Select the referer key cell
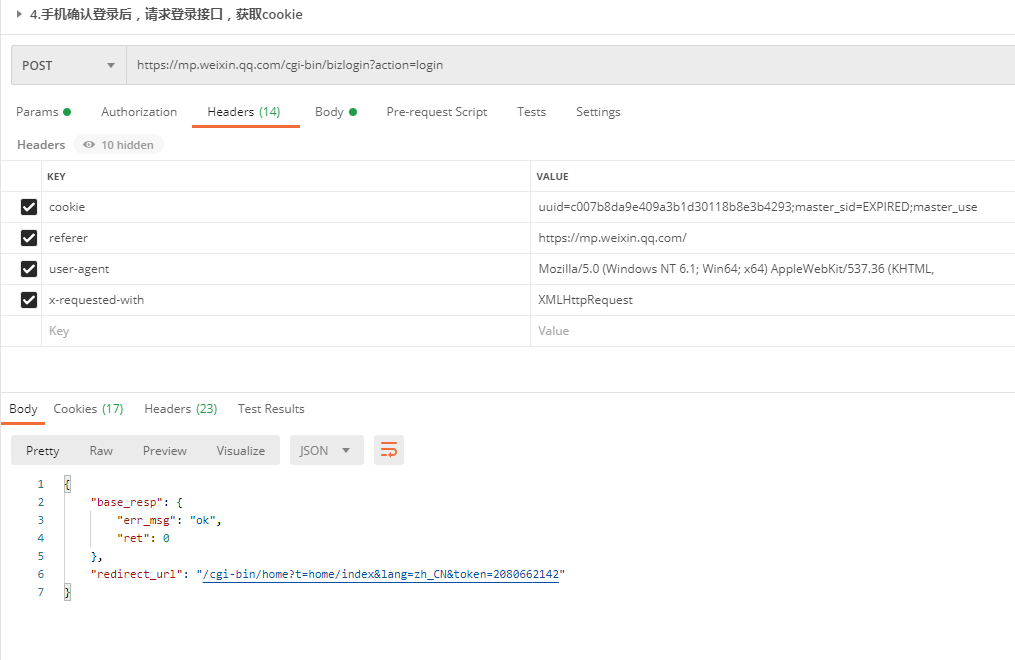 [x=286, y=238]
